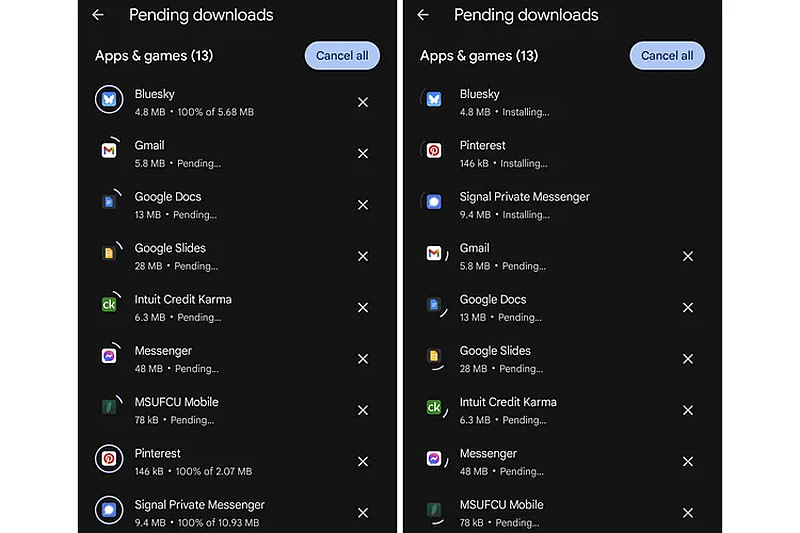This screenshot has height=533, width=800.
Task: Select 'MSUFCU Mobile' name on right screen
Action: click(502, 505)
